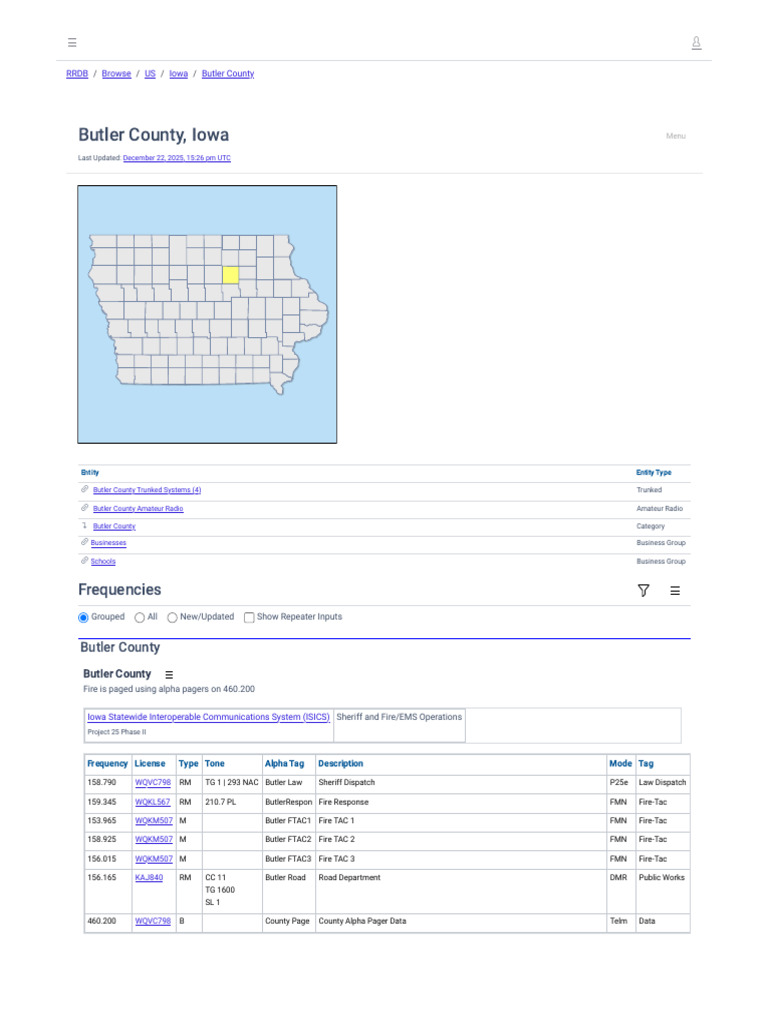Click the arrow icon beside Butler County category
This screenshot has width=768, height=1024.
(x=84, y=525)
